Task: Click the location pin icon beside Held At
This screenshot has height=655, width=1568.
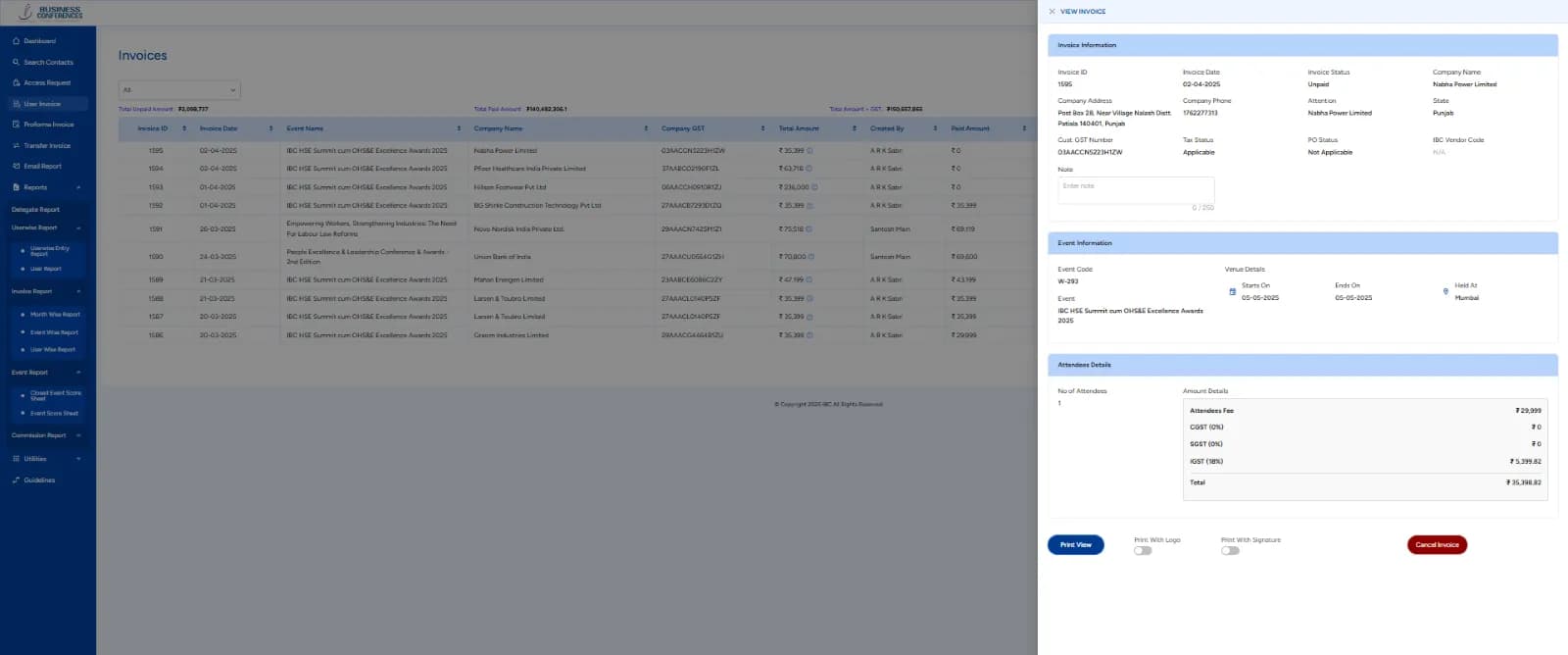Action: [1445, 291]
